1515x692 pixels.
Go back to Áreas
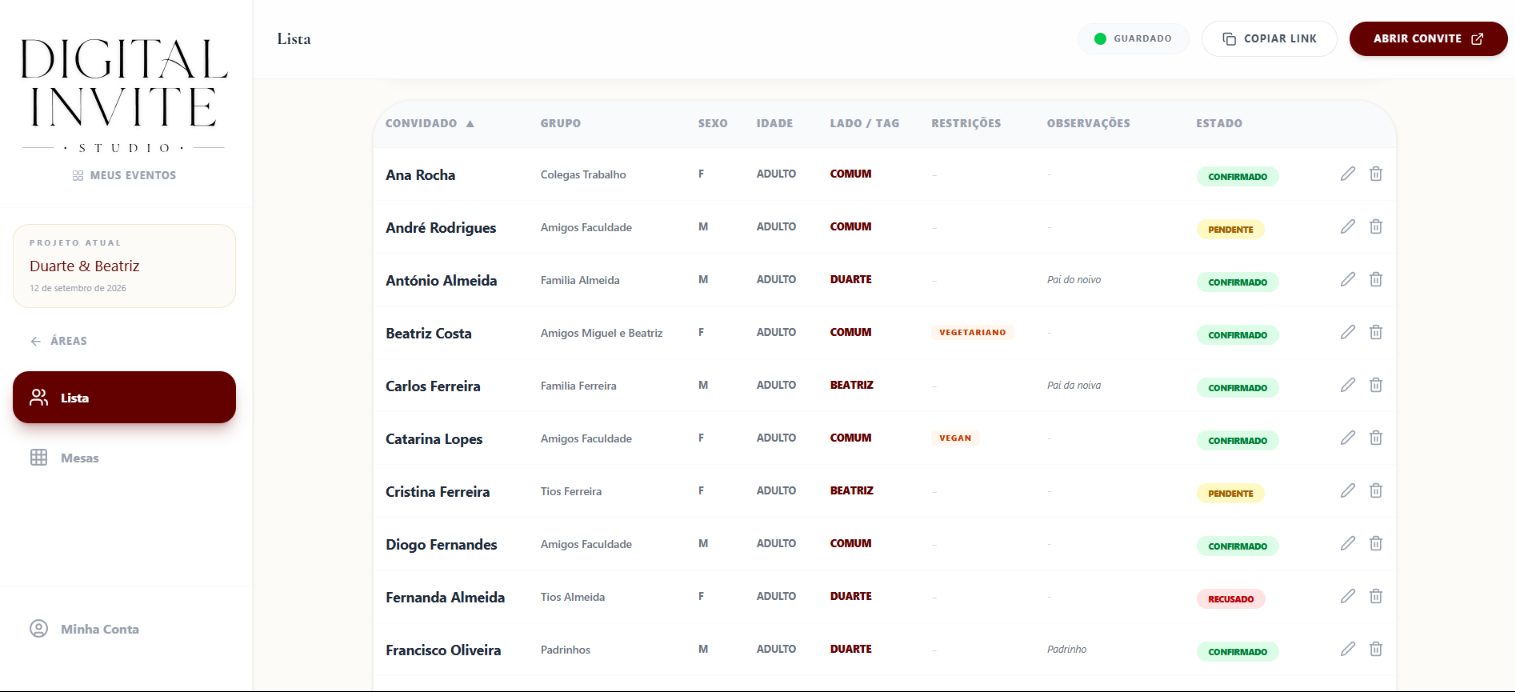[x=59, y=341]
